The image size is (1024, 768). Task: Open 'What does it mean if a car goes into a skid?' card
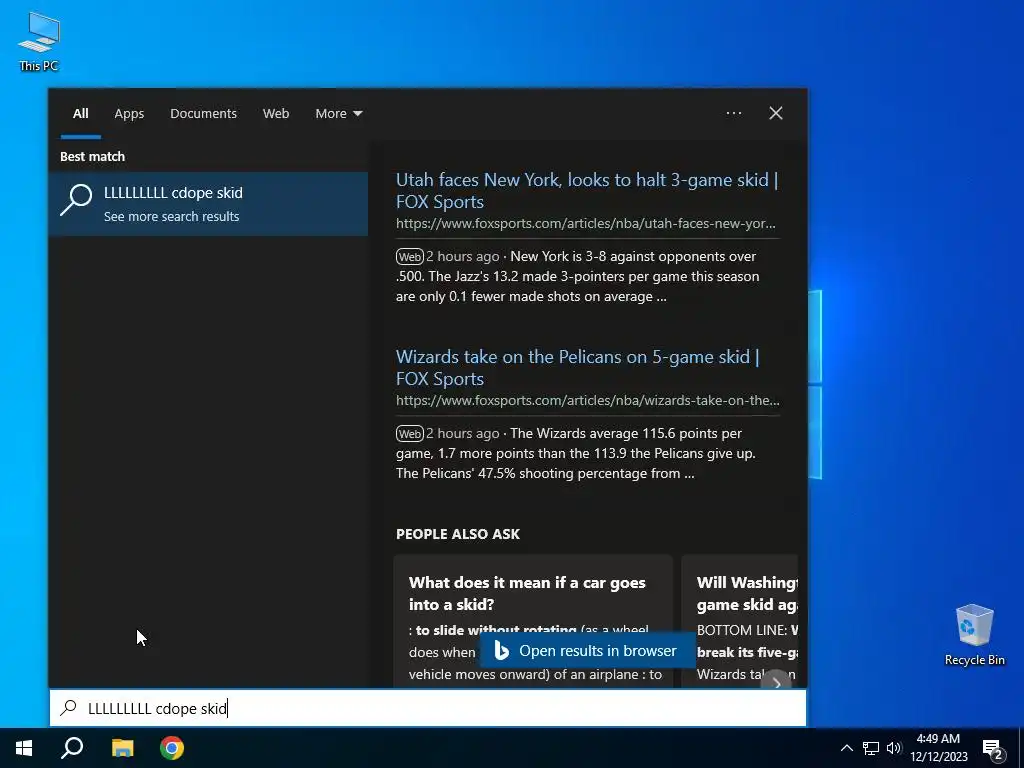pos(533,620)
